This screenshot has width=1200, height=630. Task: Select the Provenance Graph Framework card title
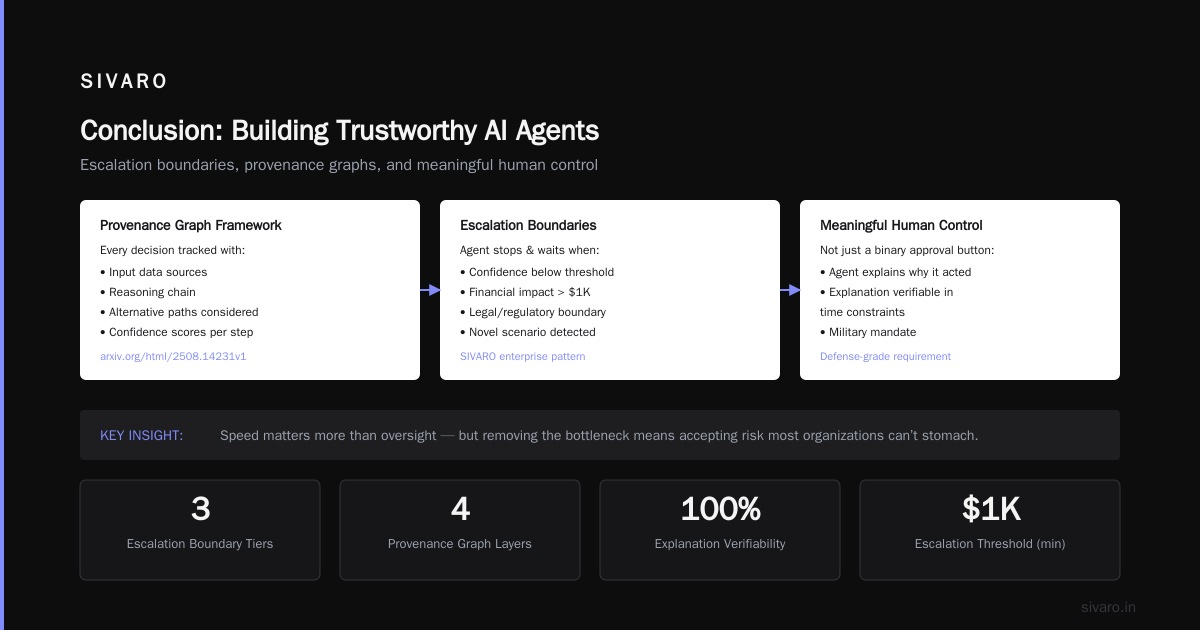click(191, 225)
